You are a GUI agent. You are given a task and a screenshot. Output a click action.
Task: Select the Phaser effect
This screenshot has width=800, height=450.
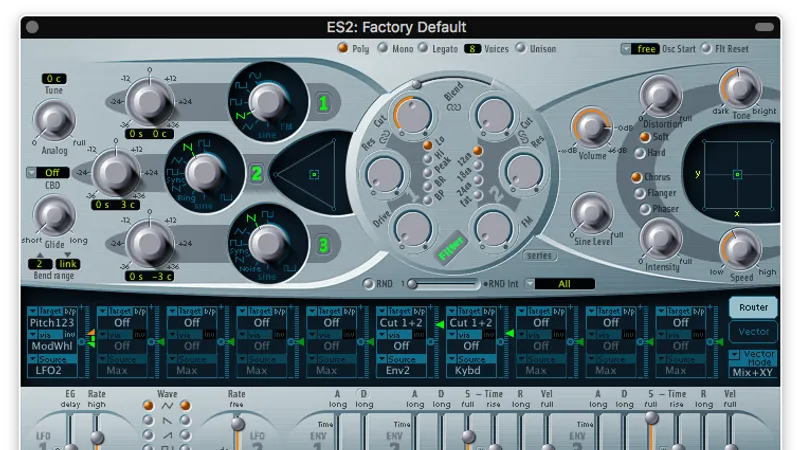[645, 209]
